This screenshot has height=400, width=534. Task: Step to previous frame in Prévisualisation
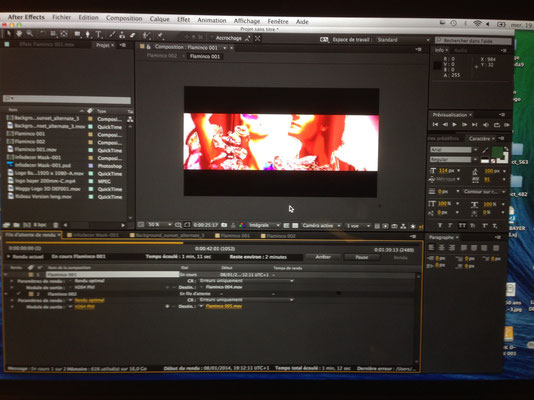pos(445,125)
